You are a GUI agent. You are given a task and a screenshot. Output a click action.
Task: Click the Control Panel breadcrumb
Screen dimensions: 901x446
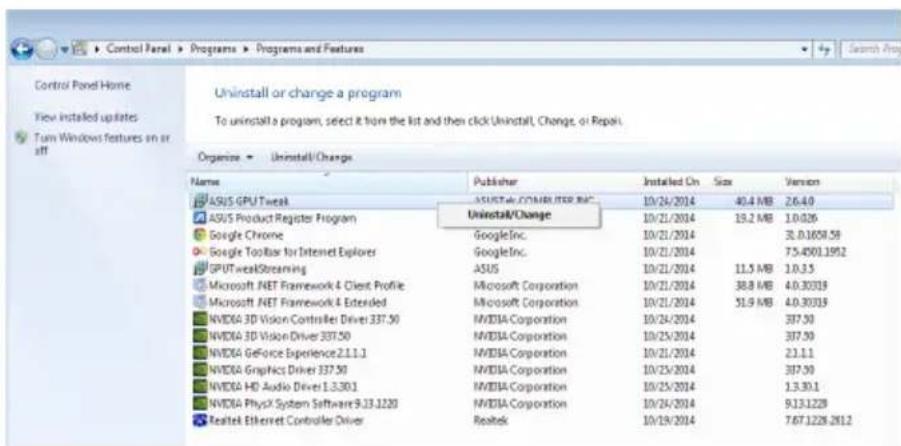pyautogui.click(x=140, y=49)
